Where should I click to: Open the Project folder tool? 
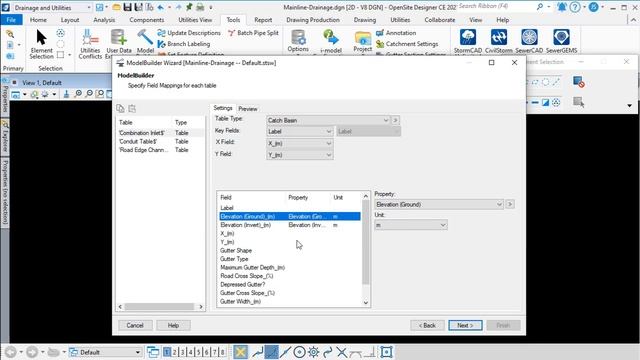(x=362, y=41)
